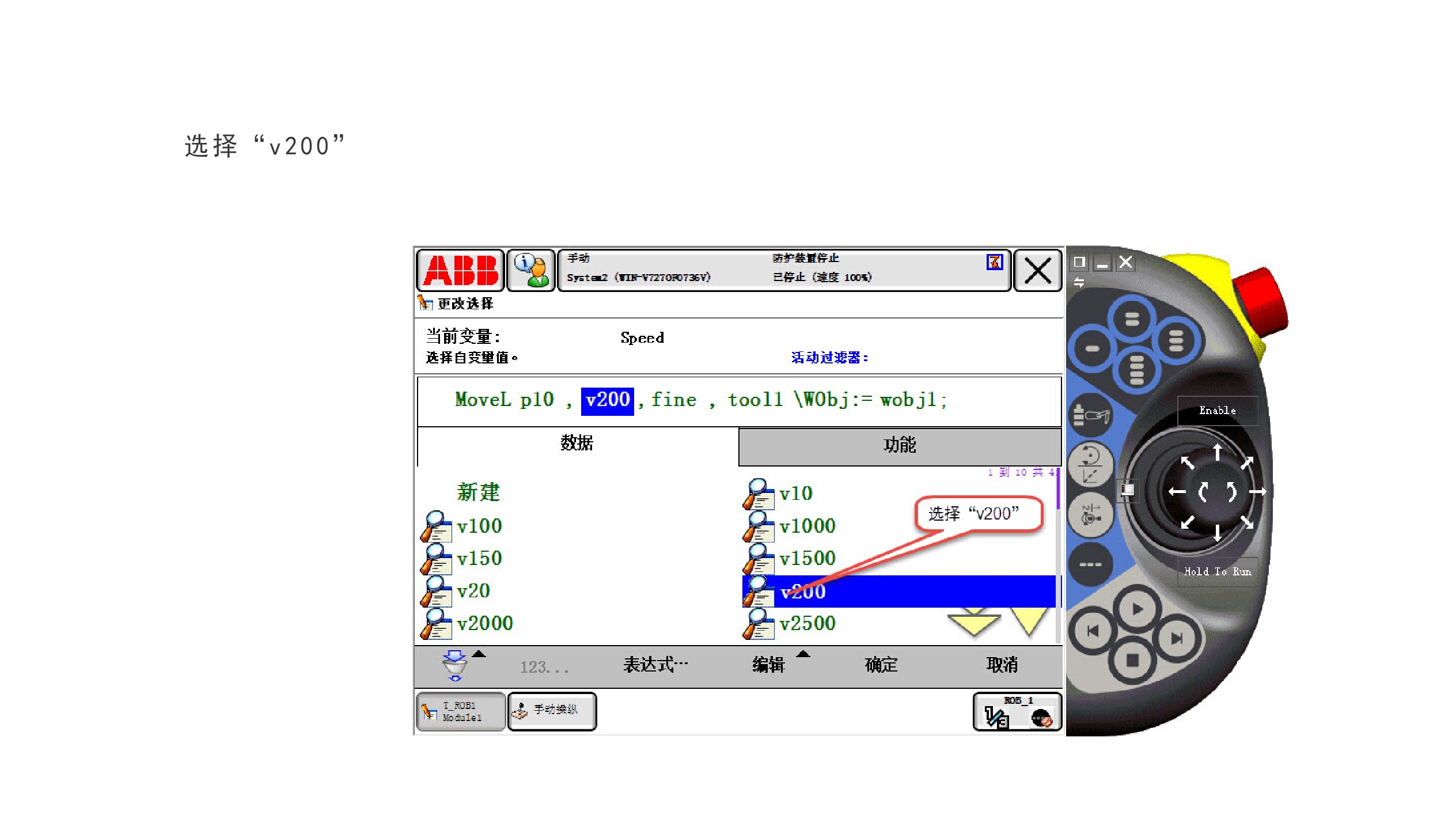Click the filter funnel icon
This screenshot has height=819, width=1456.
(x=454, y=665)
